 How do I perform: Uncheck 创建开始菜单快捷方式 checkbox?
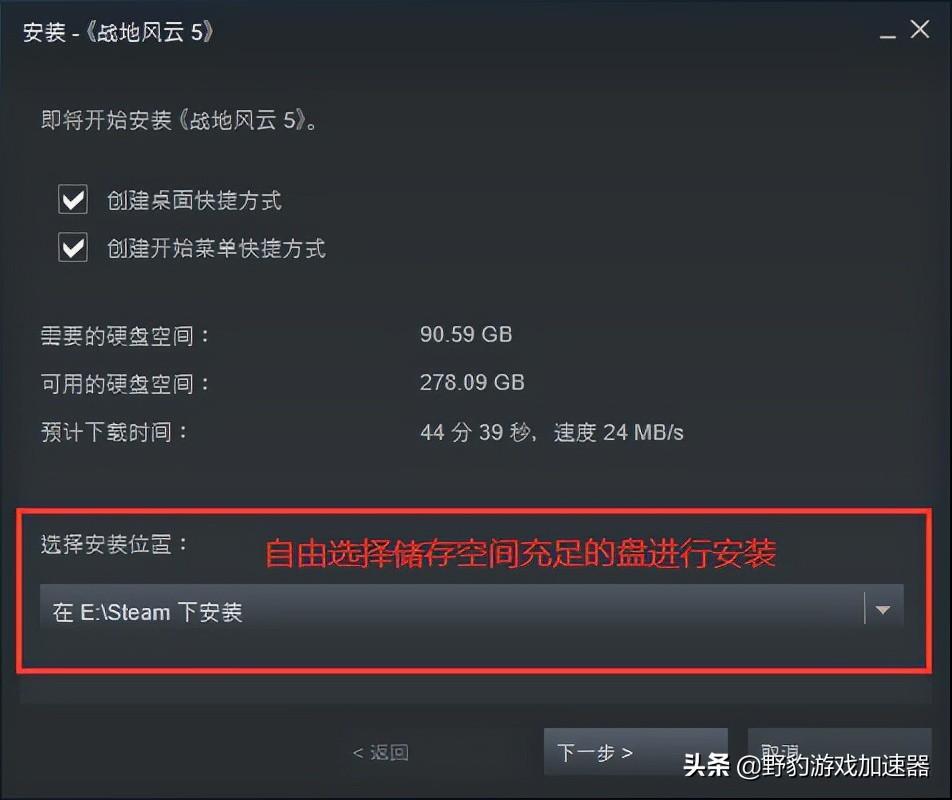pos(73,247)
